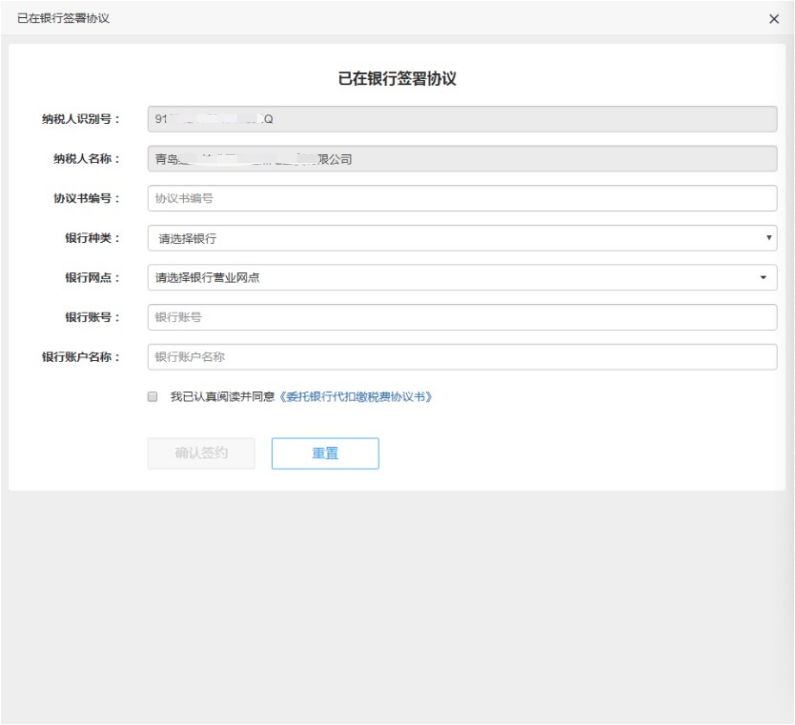Click the 协议书编号 input field
The image size is (795, 725).
coord(461,198)
